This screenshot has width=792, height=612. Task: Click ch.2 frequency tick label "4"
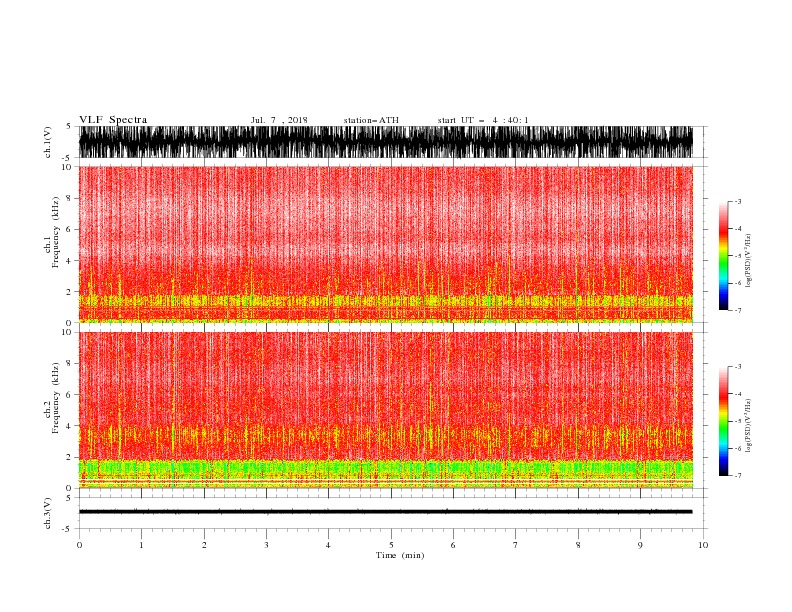(x=69, y=426)
